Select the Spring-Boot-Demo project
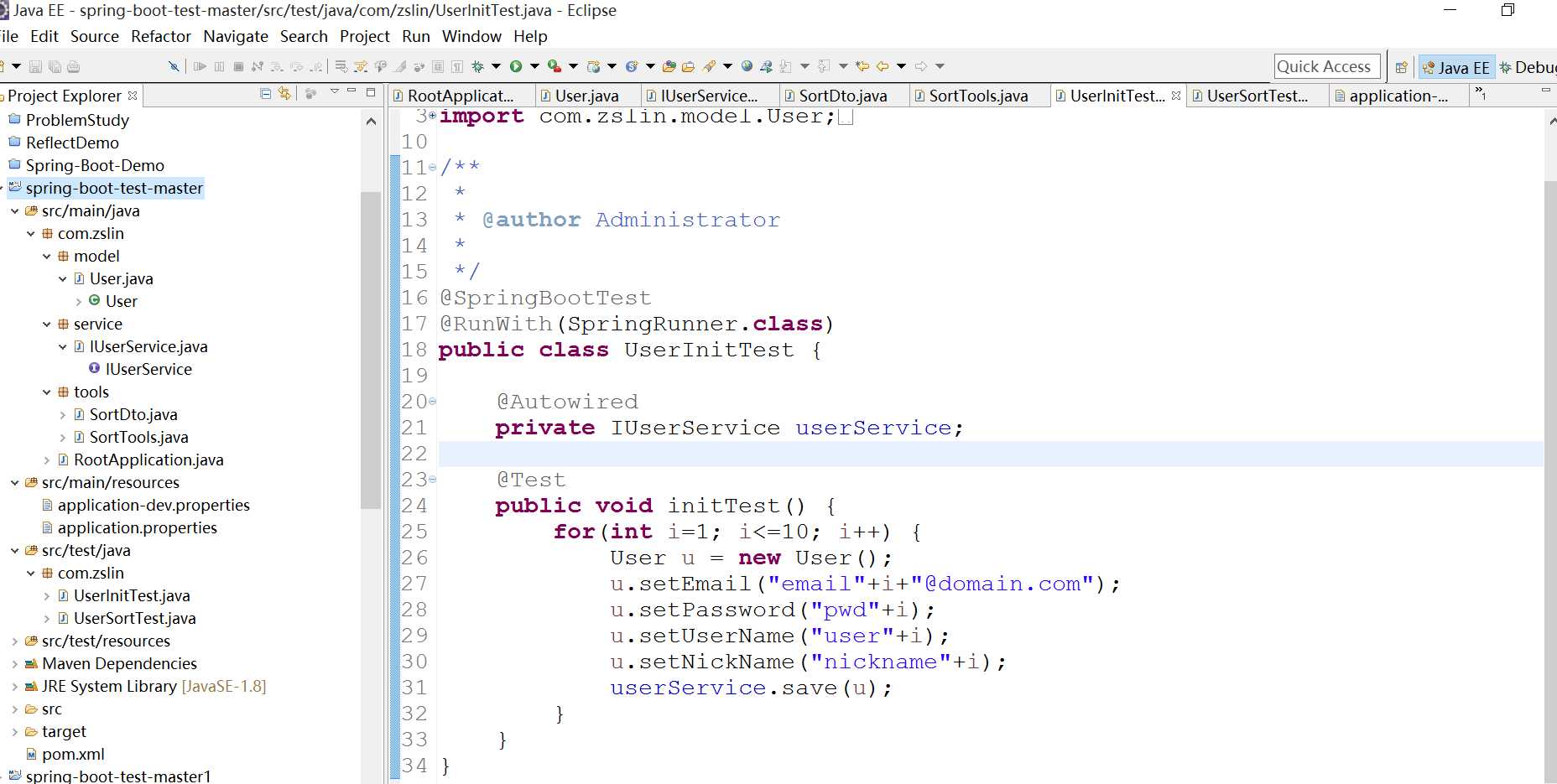1557x784 pixels. 95,166
